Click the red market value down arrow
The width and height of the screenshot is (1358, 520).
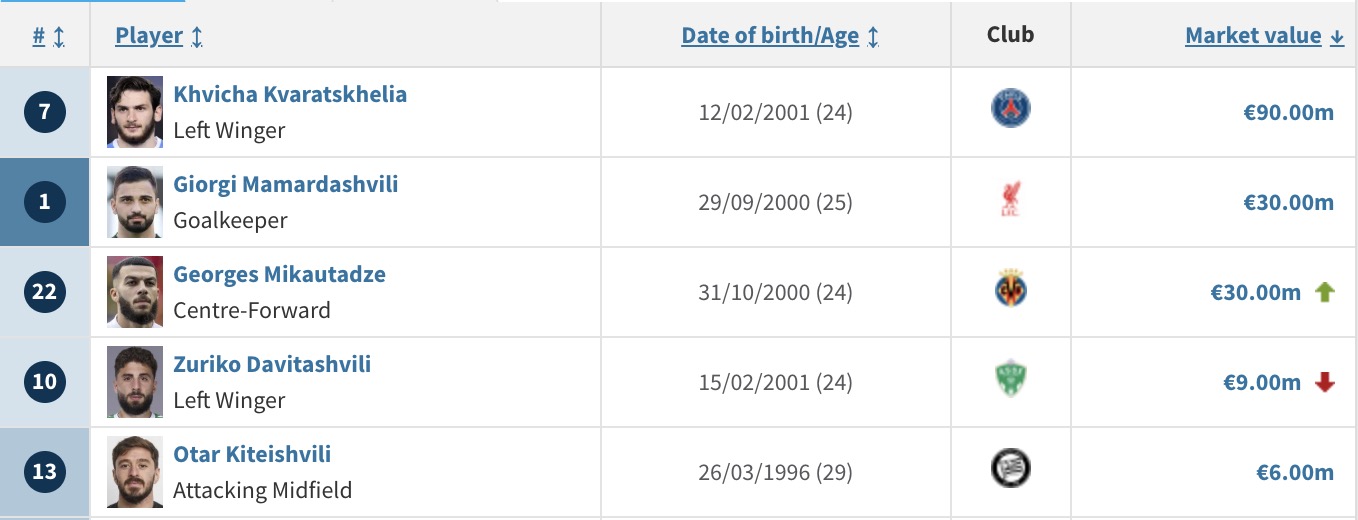coord(1325,382)
